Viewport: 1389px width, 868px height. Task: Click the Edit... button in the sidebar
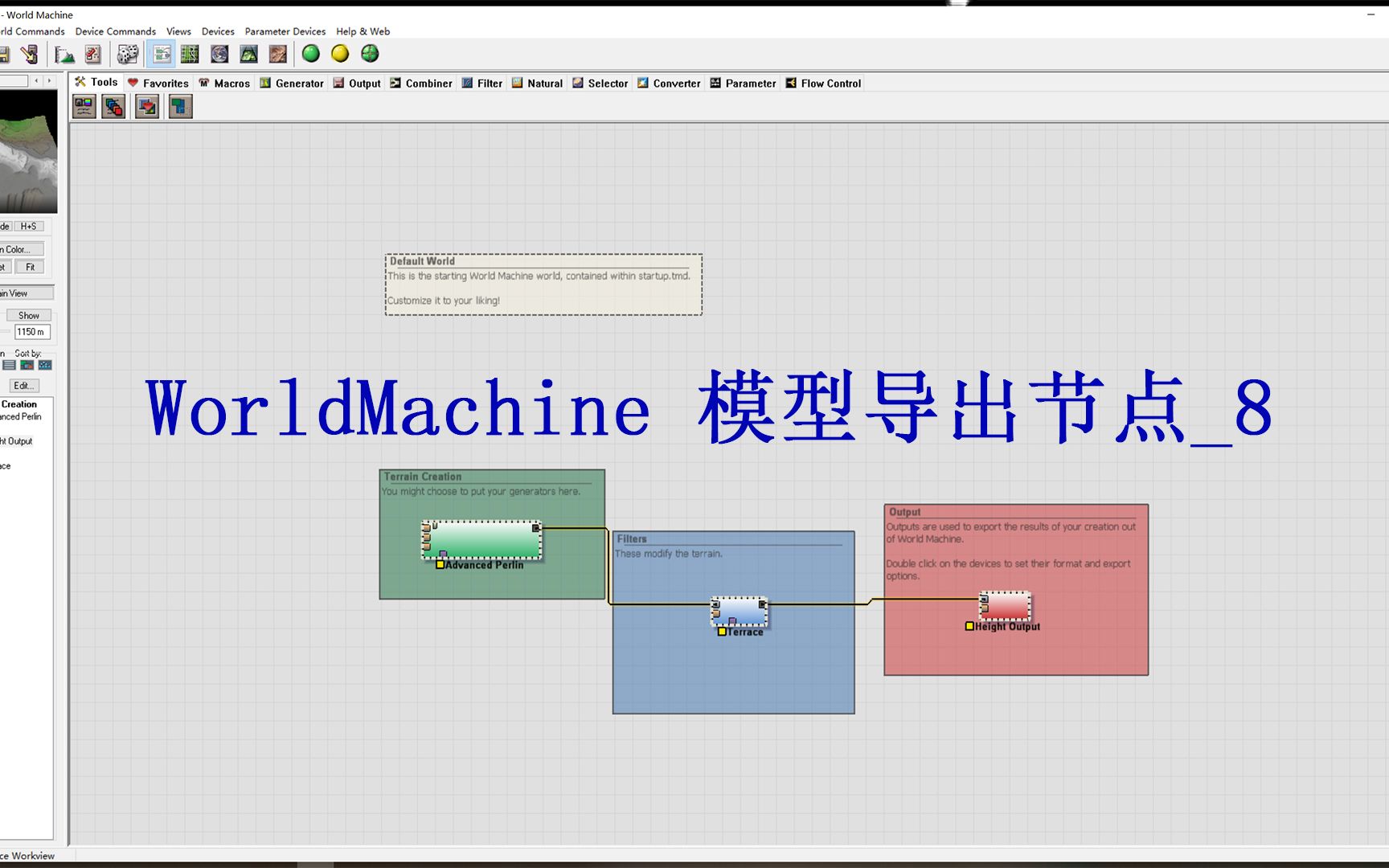(23, 385)
